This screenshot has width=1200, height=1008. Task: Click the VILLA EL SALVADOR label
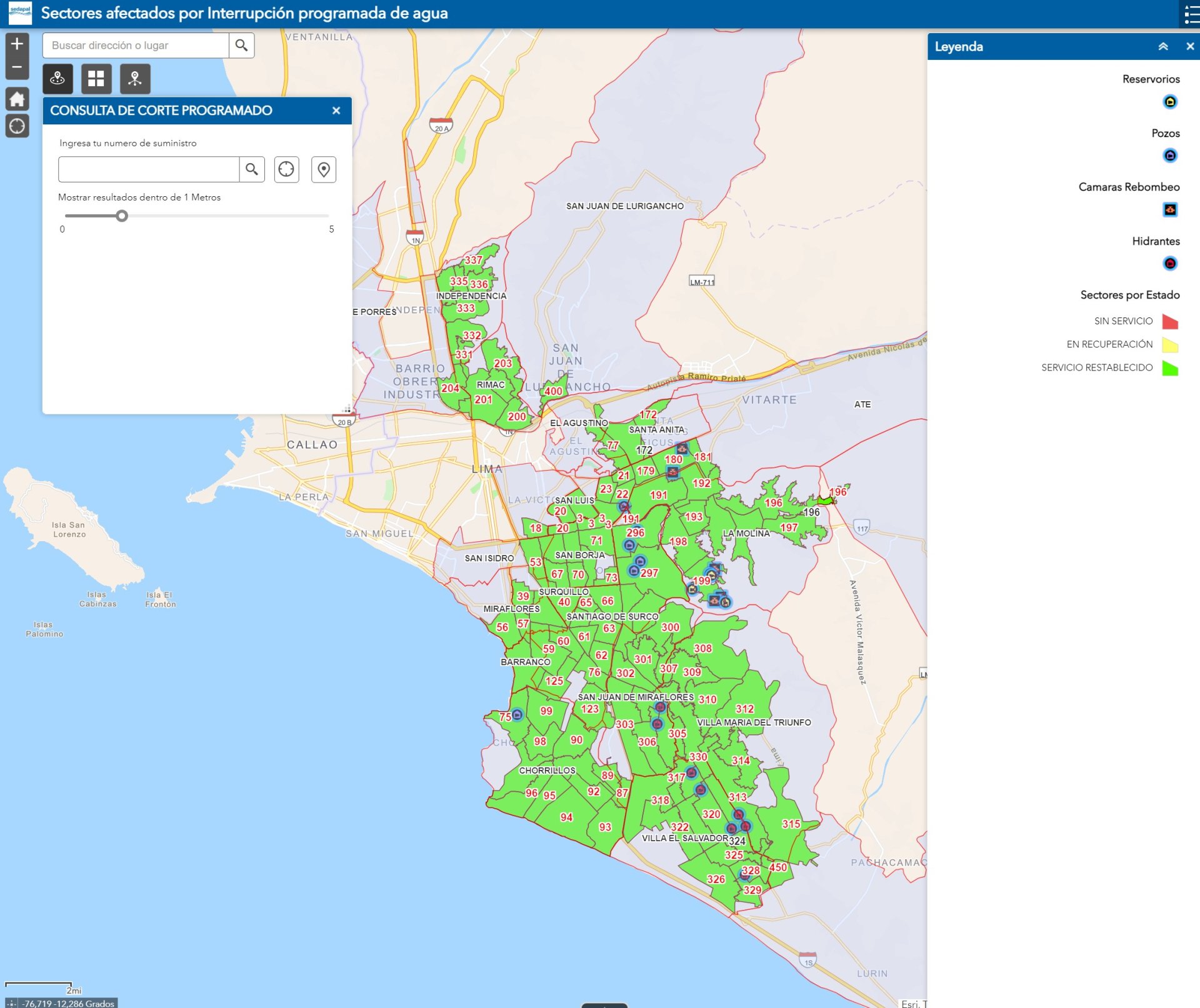point(685,839)
